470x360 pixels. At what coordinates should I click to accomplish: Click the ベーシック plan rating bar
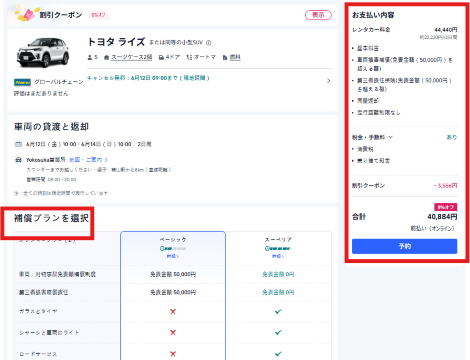pos(173,248)
